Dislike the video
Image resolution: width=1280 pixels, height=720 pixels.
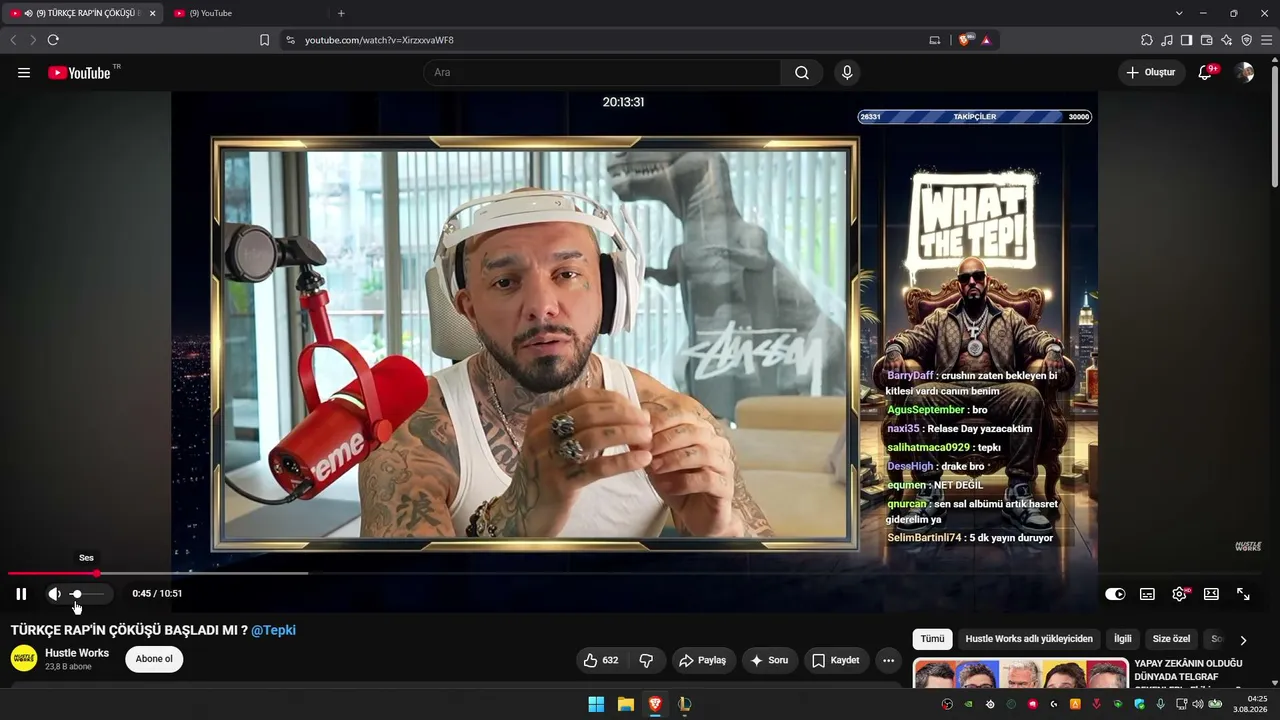click(646, 660)
